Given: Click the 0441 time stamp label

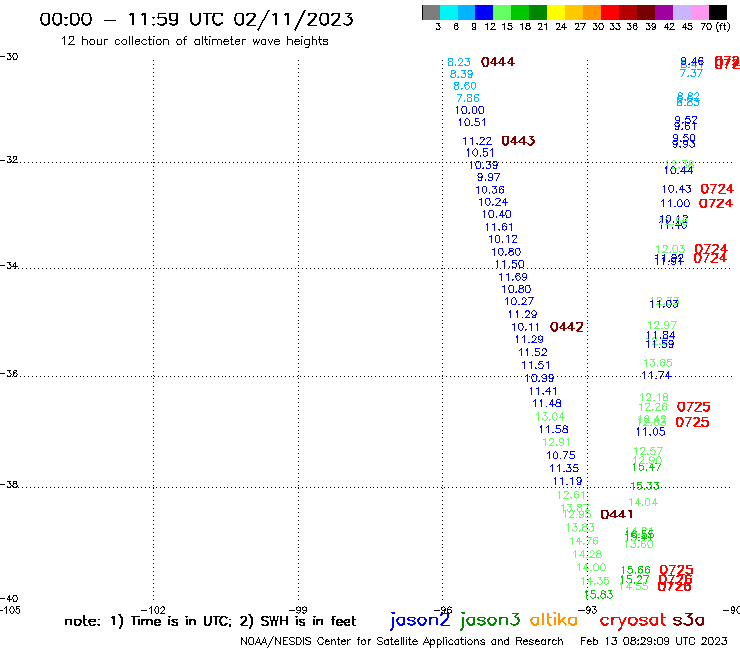Looking at the screenshot, I should click(x=616, y=514).
